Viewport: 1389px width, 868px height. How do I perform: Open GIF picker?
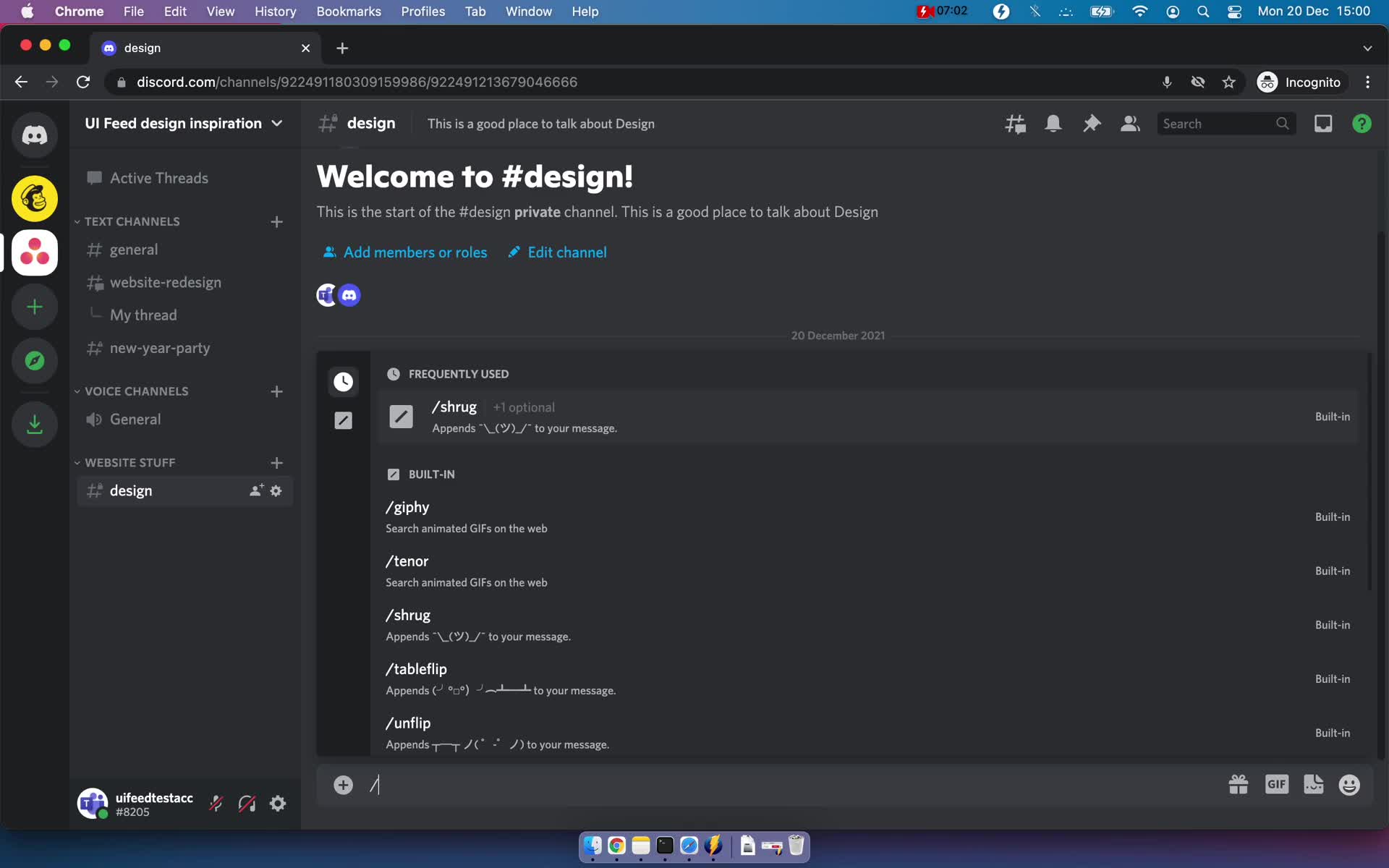point(1277,785)
